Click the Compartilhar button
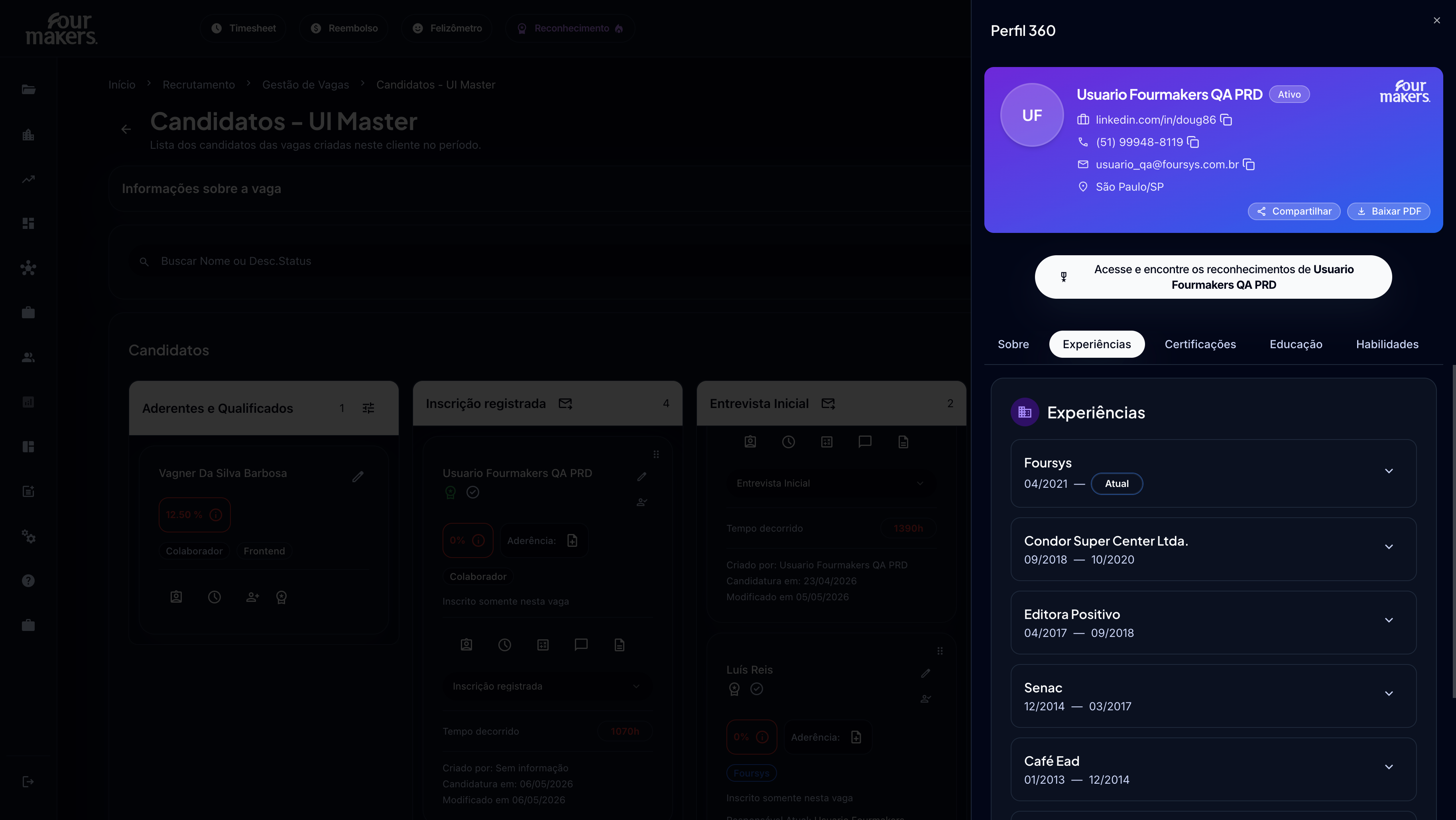This screenshot has height=820, width=1456. point(1294,211)
